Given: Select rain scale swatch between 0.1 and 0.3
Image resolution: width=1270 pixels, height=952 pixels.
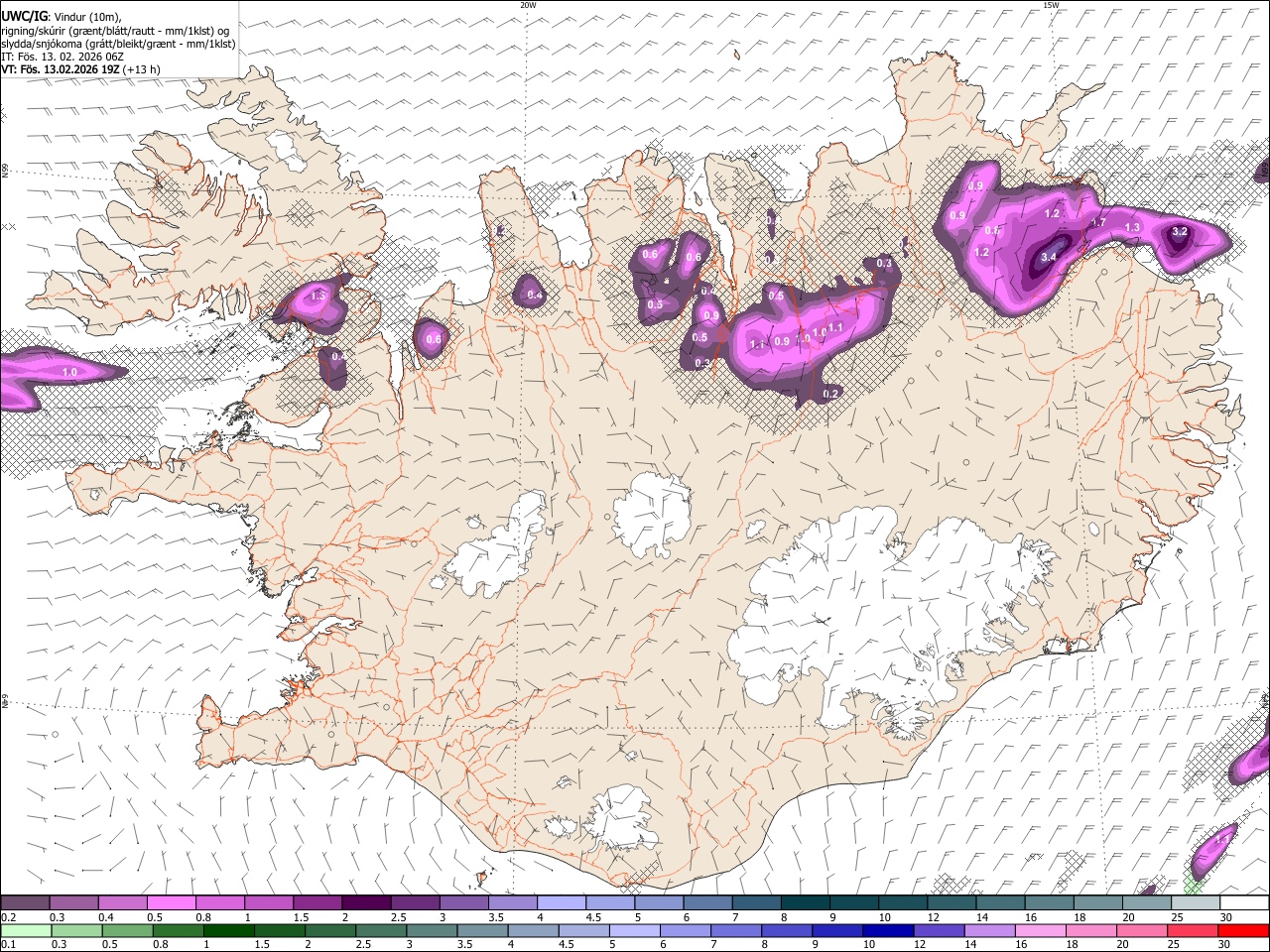Looking at the screenshot, I should pos(25,930).
